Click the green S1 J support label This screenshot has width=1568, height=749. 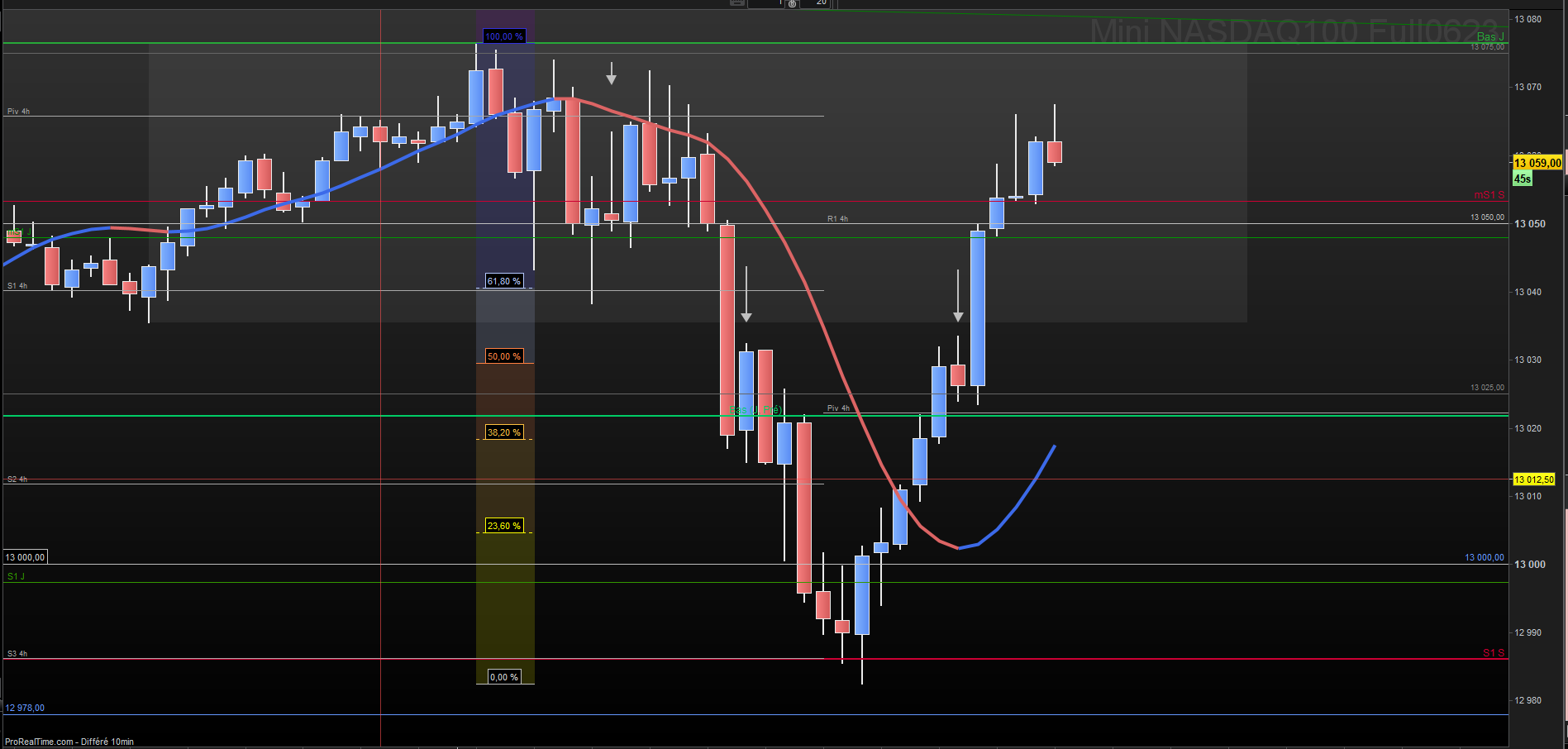pyautogui.click(x=16, y=576)
